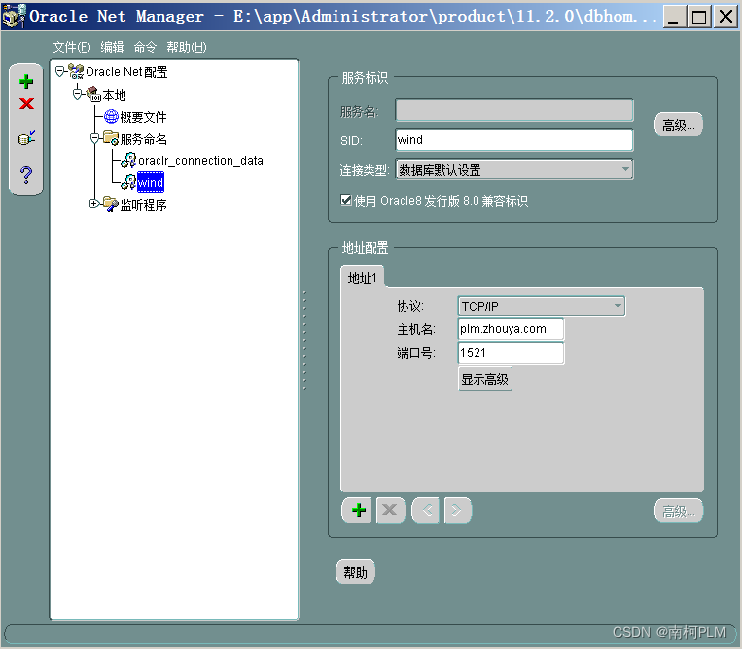
Task: Click the 监听程序 folder icon
Action: coord(111,204)
